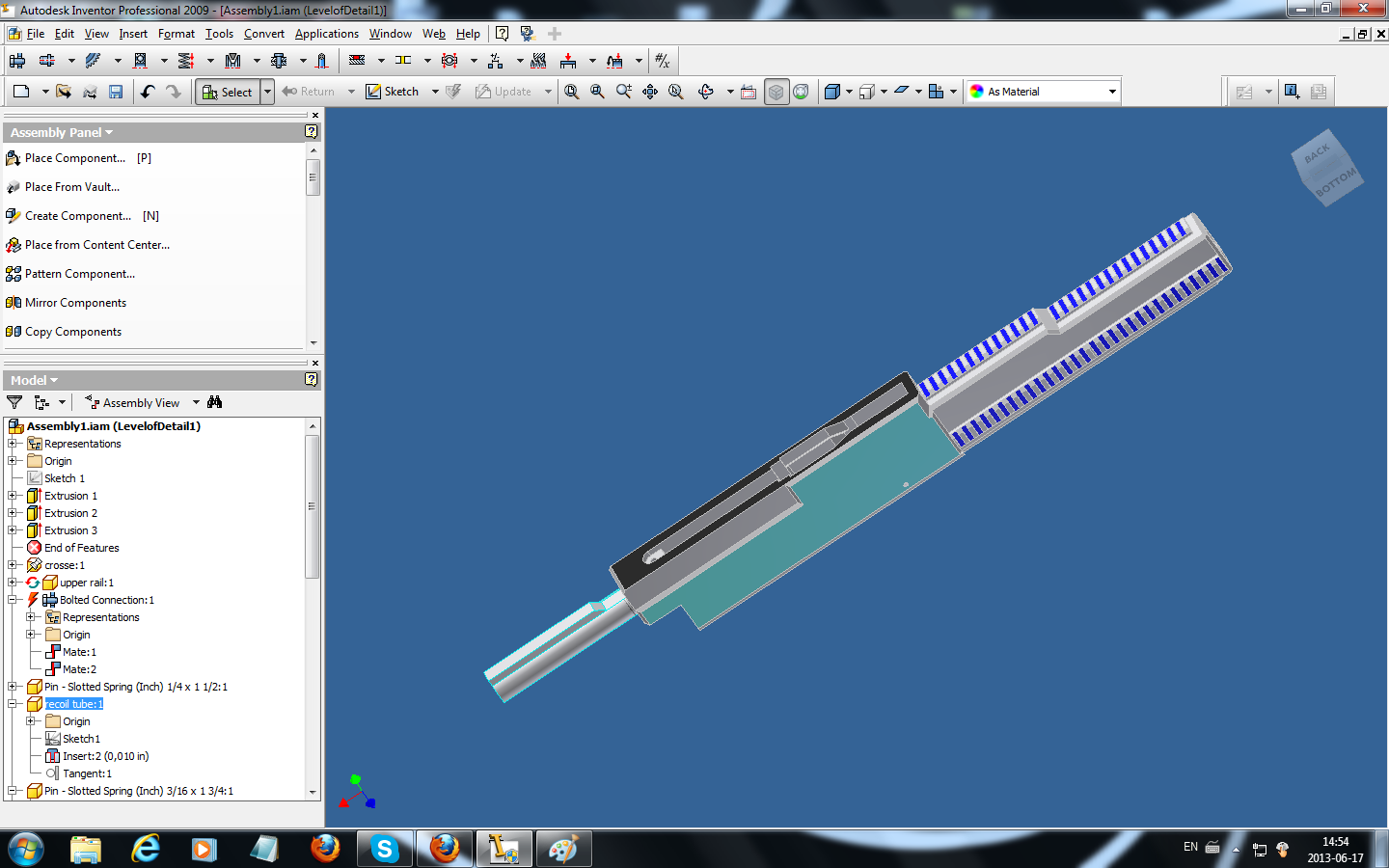Activate the Rotate (orbit) view tool
The width and height of the screenshot is (1389, 868).
(706, 92)
